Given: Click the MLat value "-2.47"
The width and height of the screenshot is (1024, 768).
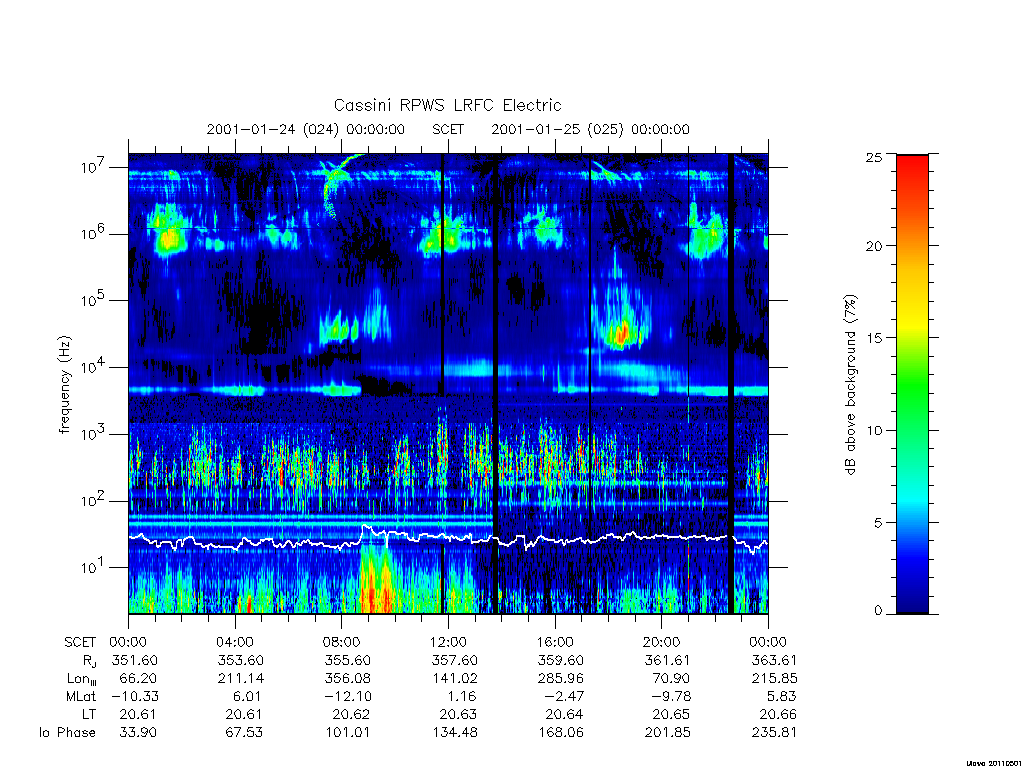Looking at the screenshot, I should point(563,696).
